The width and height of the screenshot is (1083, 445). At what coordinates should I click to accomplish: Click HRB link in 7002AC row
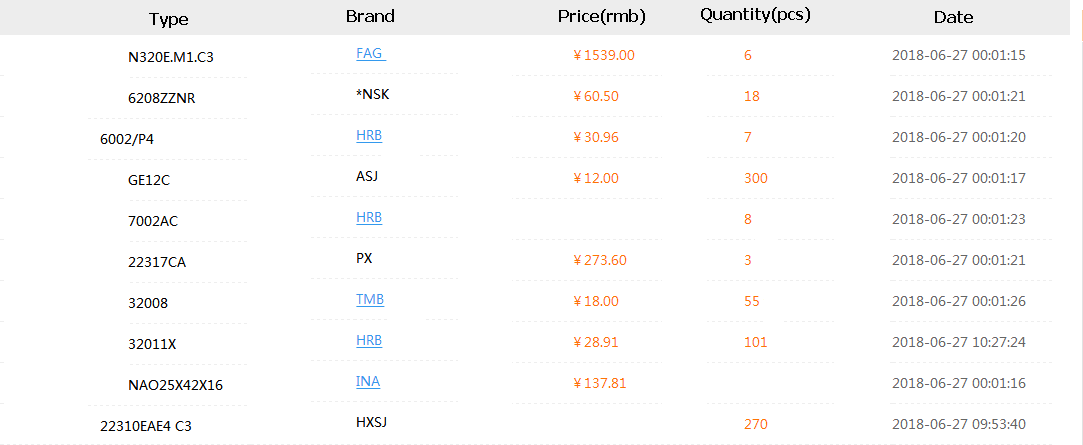pos(369,217)
